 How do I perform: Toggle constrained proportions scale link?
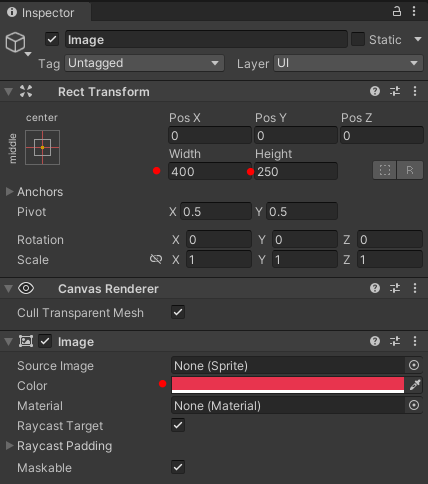pos(156,259)
